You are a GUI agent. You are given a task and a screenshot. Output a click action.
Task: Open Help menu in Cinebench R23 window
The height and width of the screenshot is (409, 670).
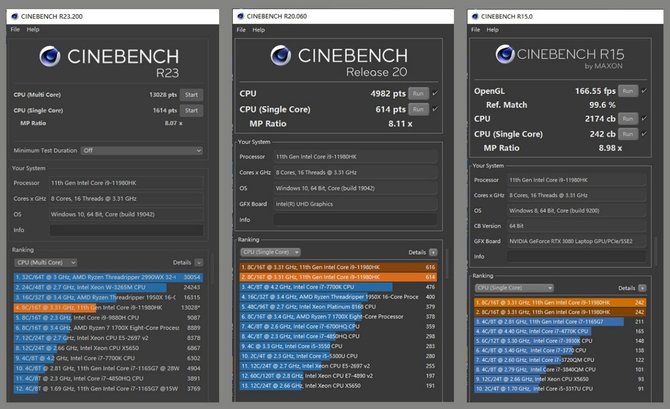(x=33, y=29)
